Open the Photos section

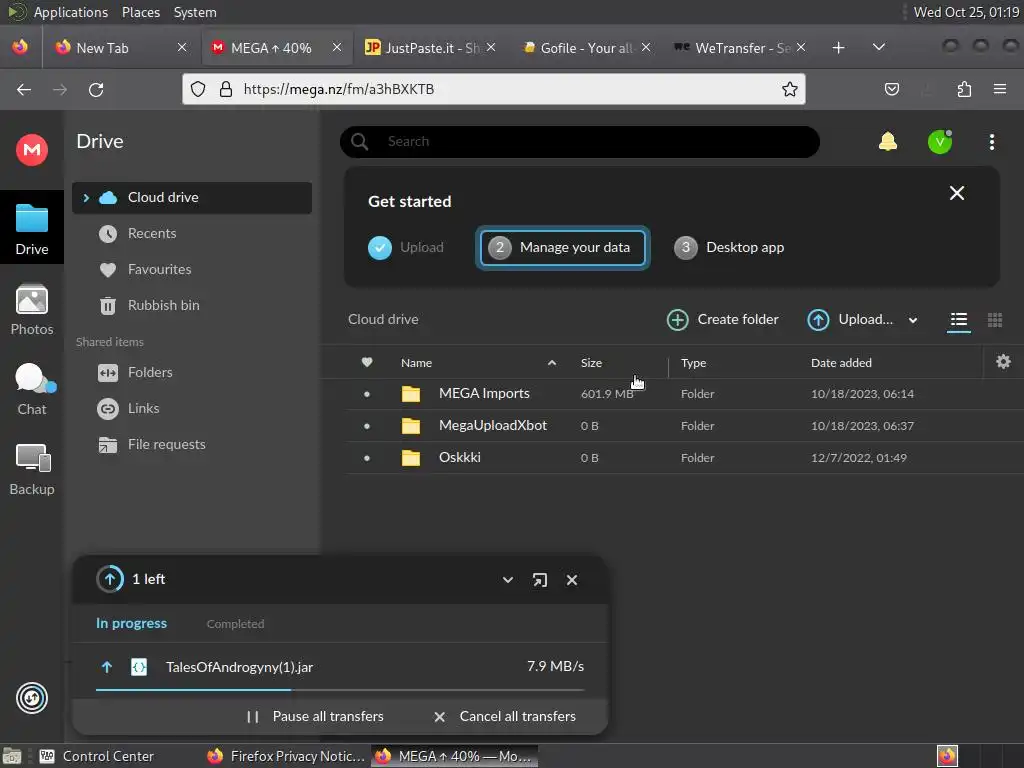(31, 310)
